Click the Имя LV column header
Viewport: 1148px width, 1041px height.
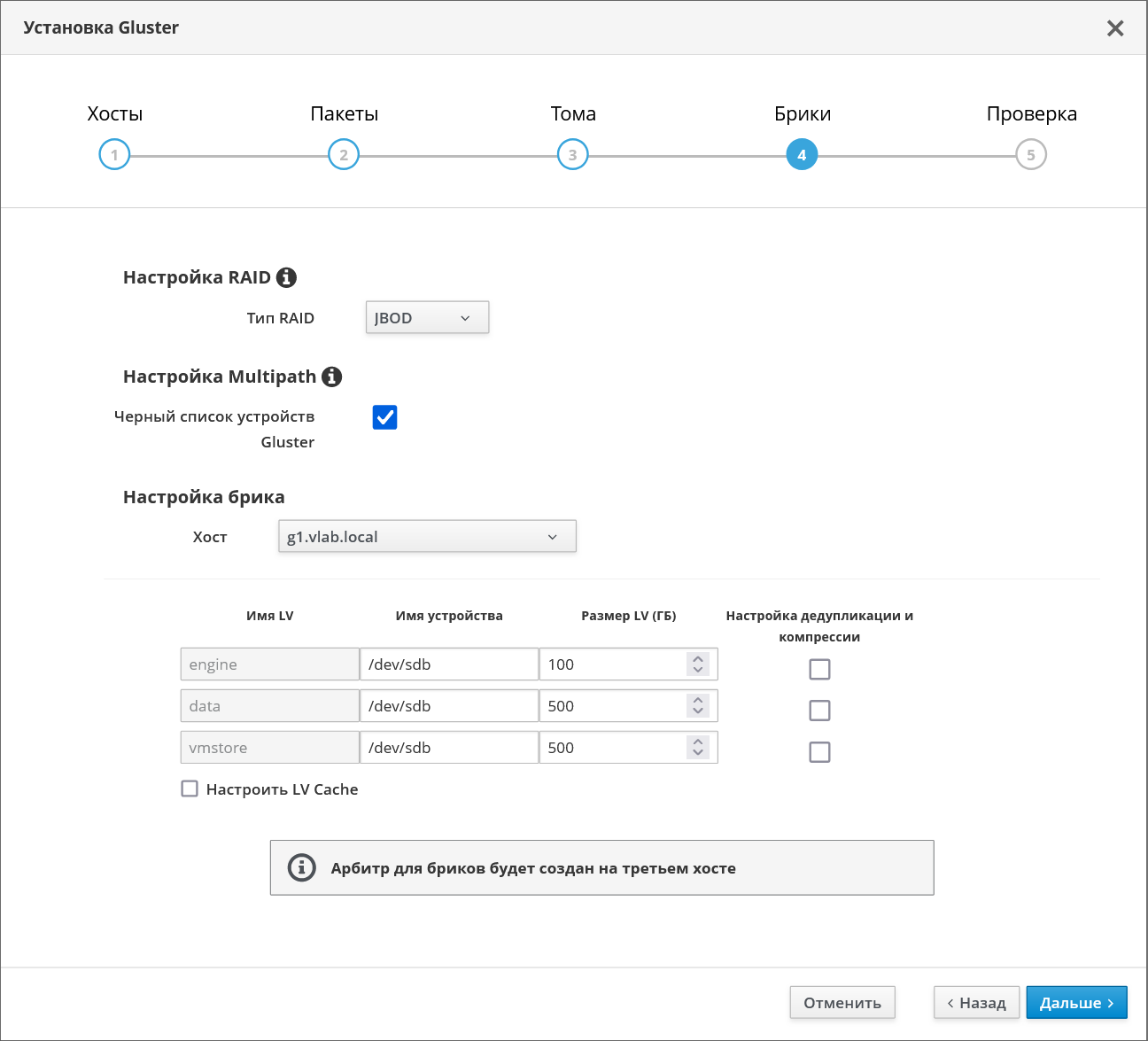coord(270,616)
